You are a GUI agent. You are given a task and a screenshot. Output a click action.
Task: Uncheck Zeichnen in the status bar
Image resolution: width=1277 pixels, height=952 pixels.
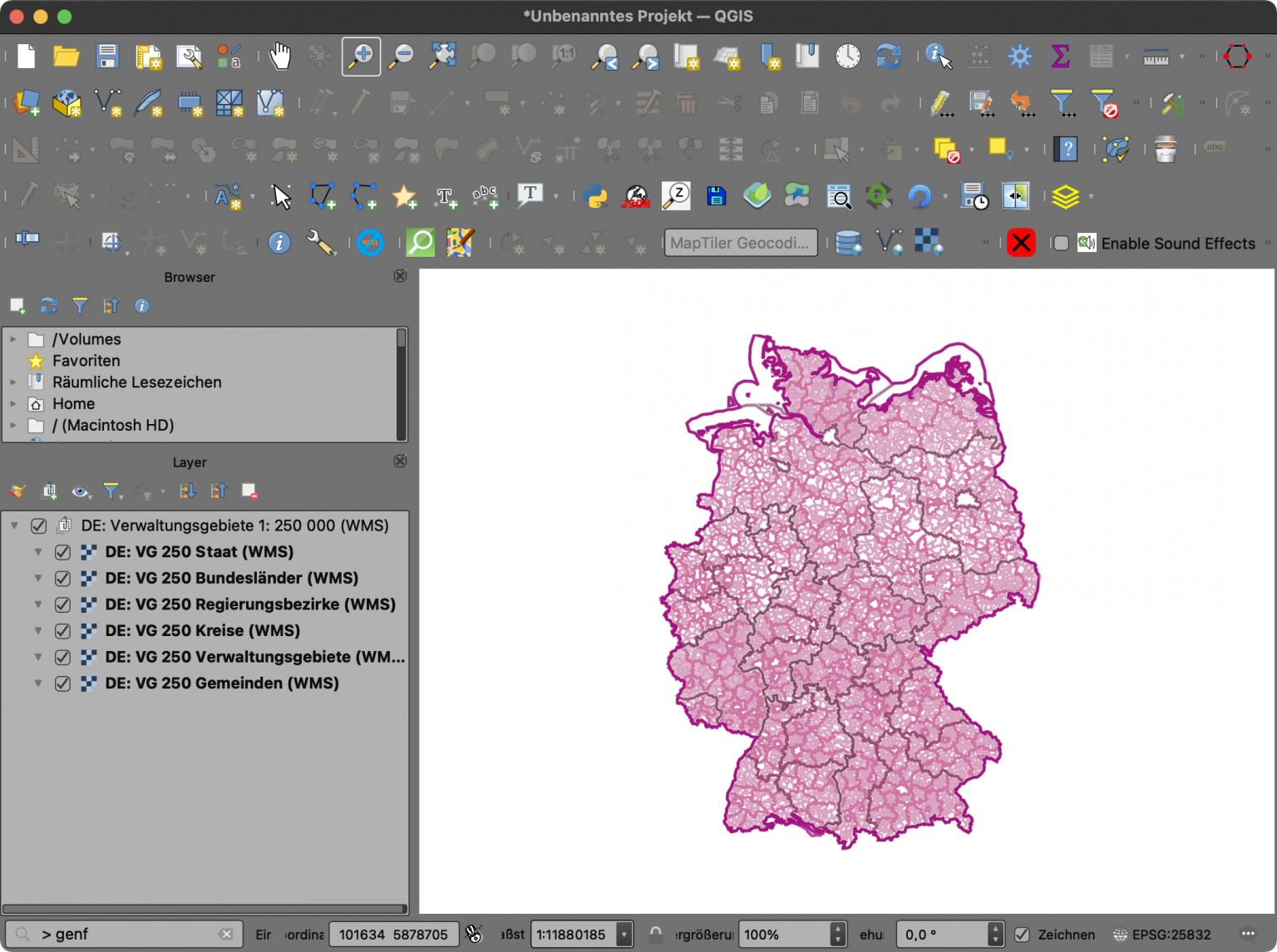click(1024, 935)
